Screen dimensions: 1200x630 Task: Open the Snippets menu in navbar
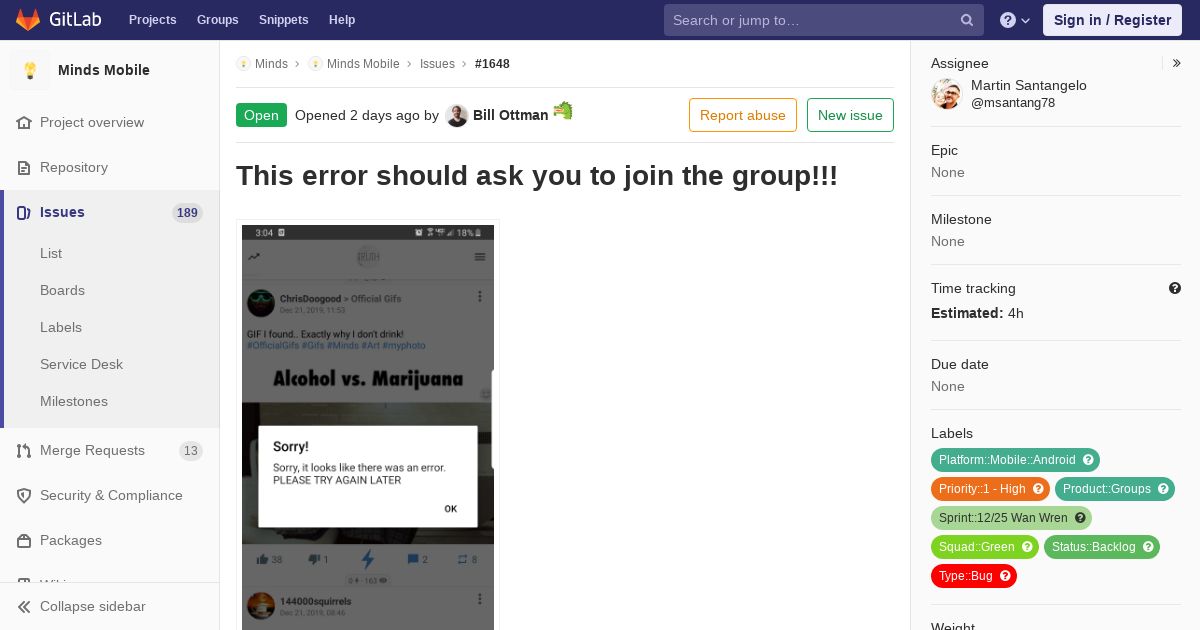click(283, 20)
